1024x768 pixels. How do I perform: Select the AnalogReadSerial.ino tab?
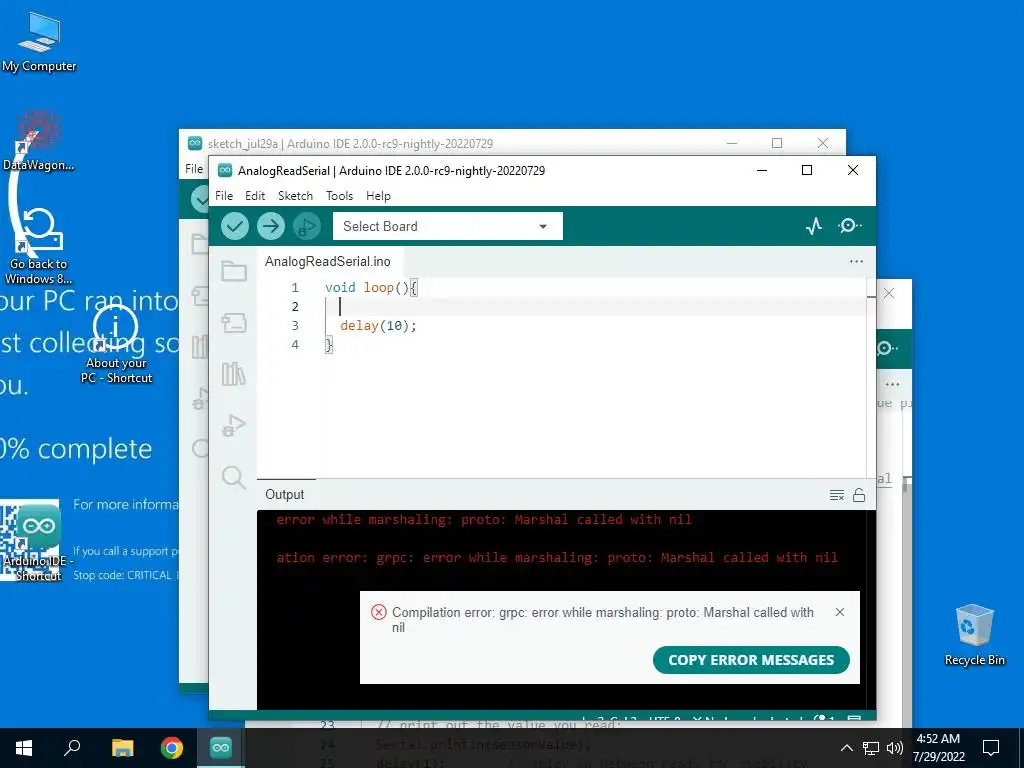pyautogui.click(x=328, y=261)
